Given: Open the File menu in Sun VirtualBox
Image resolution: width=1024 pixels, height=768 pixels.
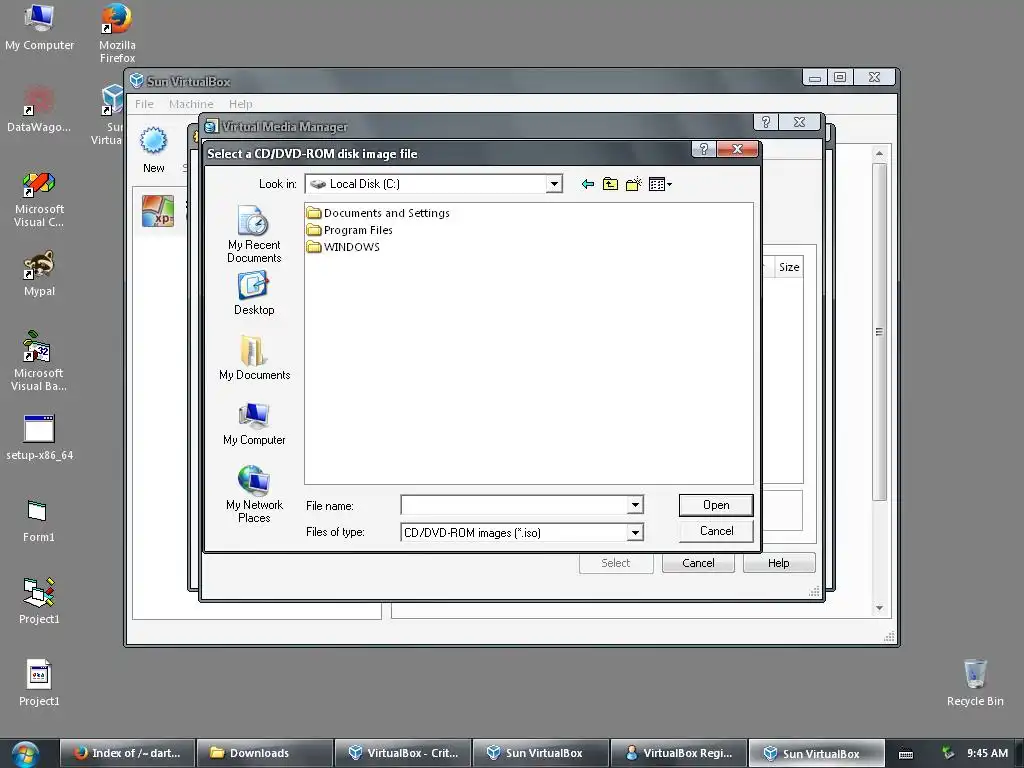Looking at the screenshot, I should 144,104.
